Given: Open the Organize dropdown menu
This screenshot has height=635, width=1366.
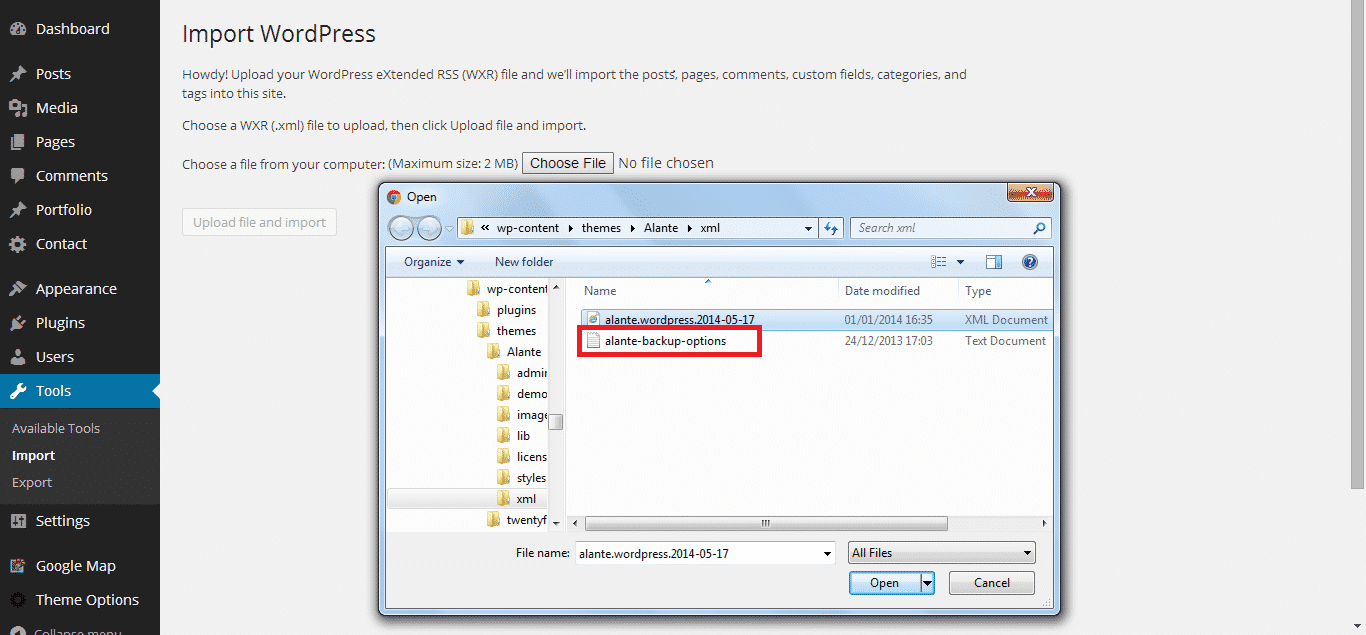Looking at the screenshot, I should point(434,262).
